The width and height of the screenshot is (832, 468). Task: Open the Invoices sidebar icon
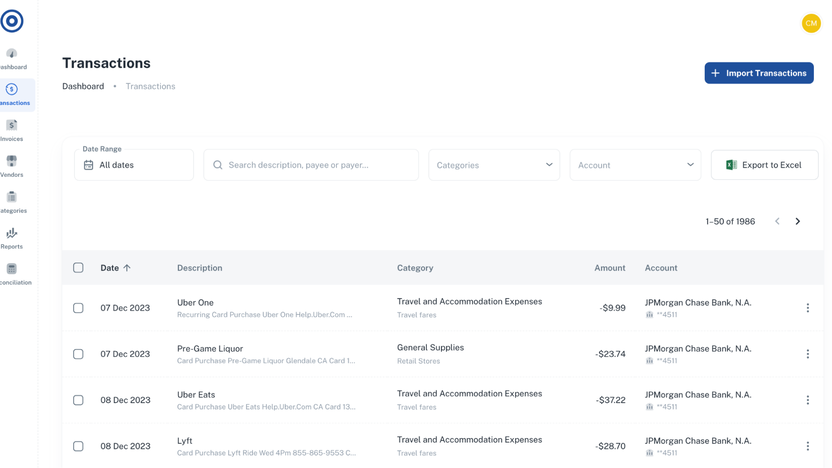coord(12,125)
